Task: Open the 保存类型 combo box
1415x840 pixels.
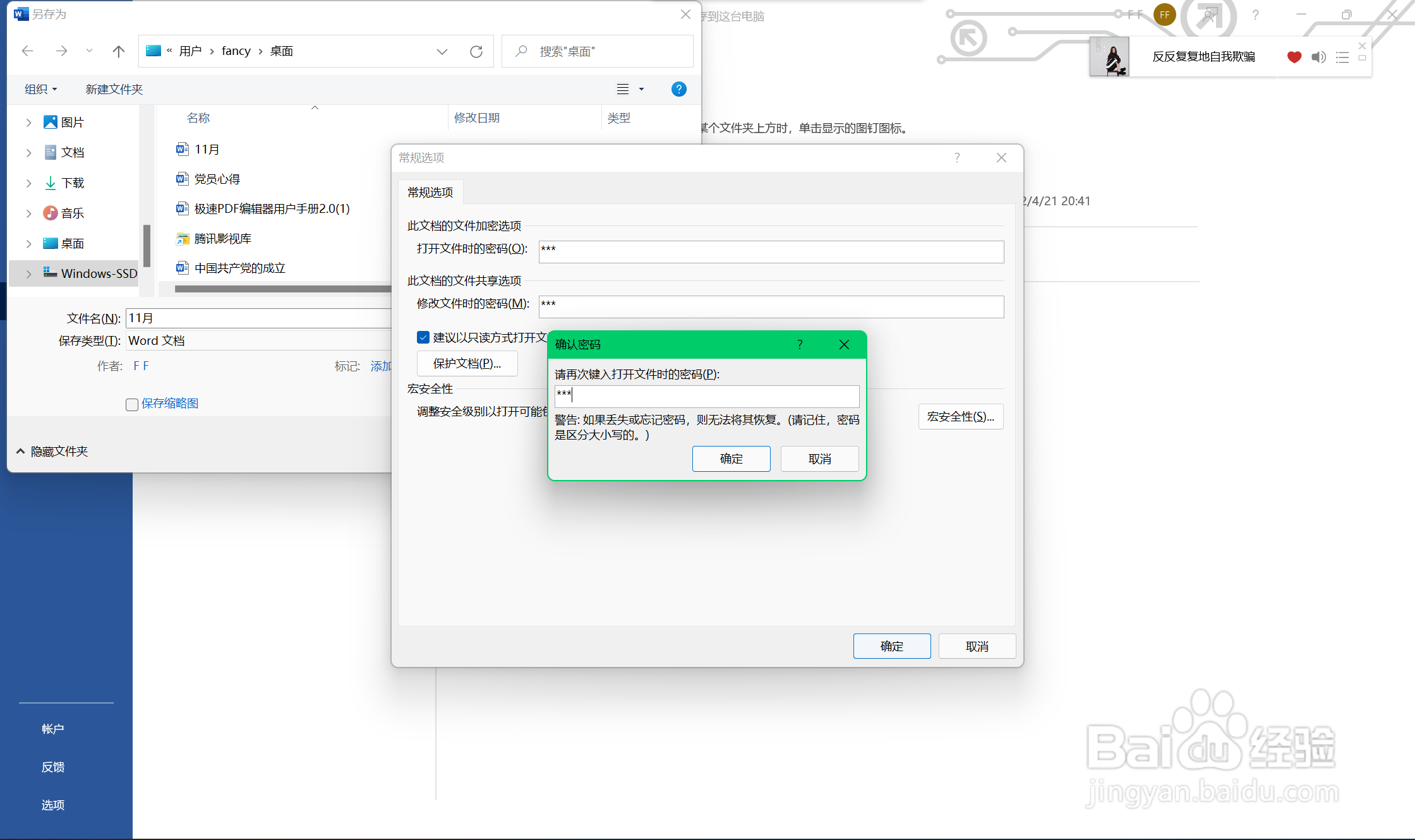Action: (x=258, y=340)
